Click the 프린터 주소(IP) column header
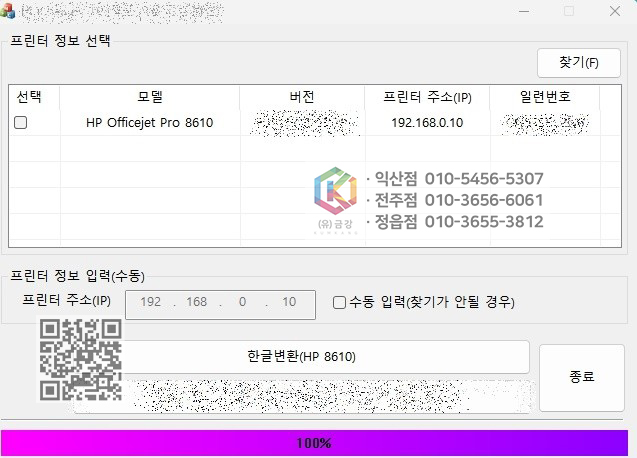 pyautogui.click(x=427, y=97)
